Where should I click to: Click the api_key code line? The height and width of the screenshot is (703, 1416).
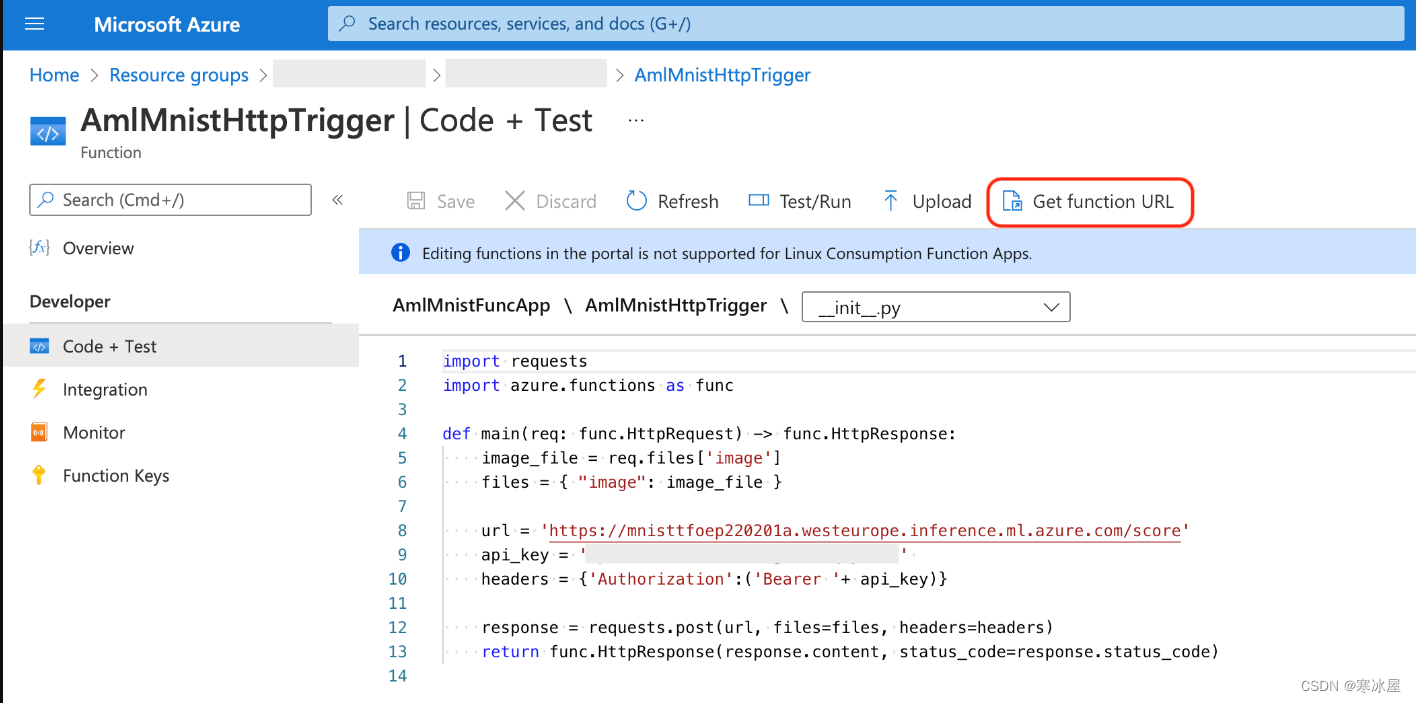pos(694,555)
